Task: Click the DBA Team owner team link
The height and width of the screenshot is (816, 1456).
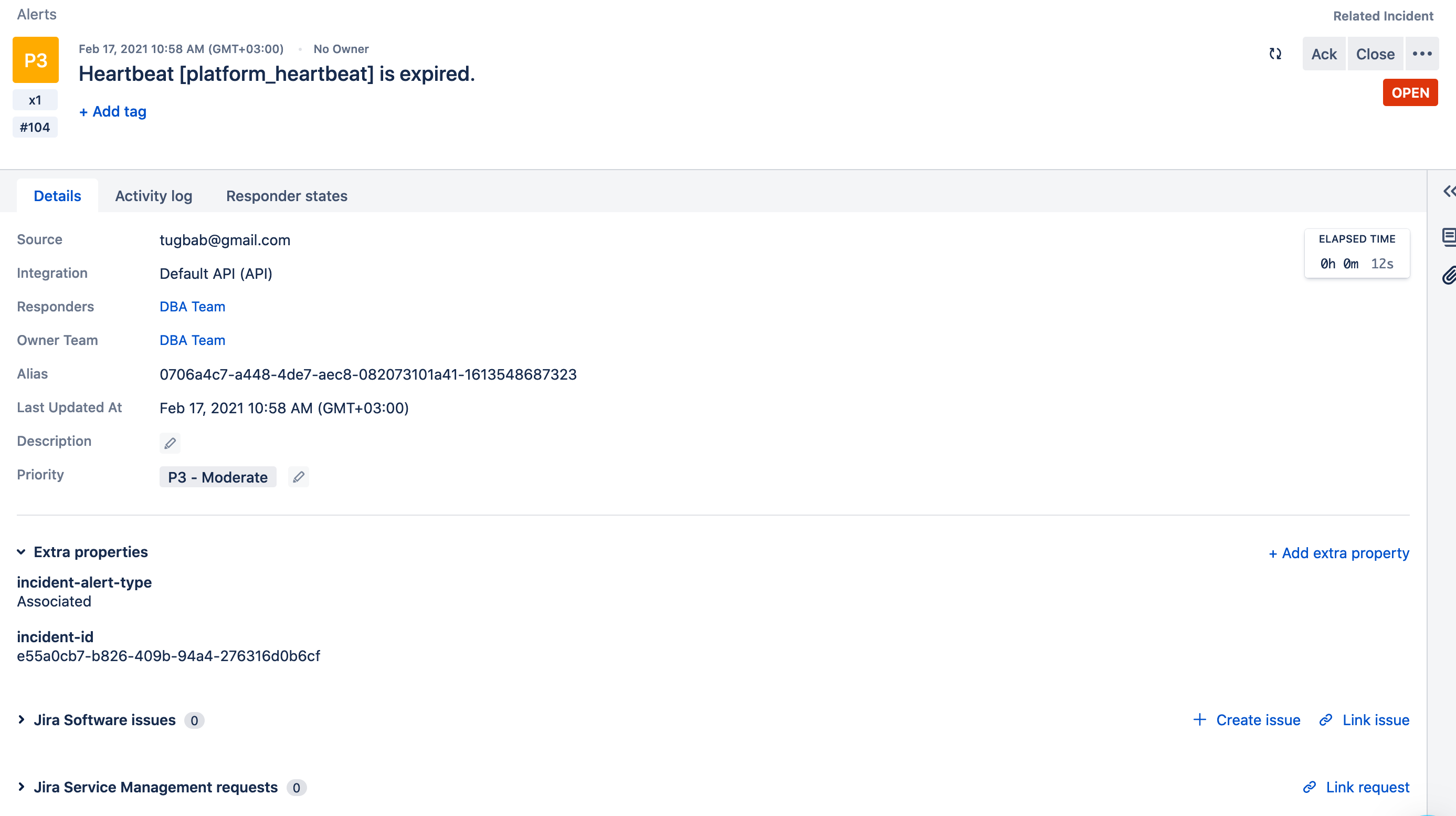Action: pos(192,340)
